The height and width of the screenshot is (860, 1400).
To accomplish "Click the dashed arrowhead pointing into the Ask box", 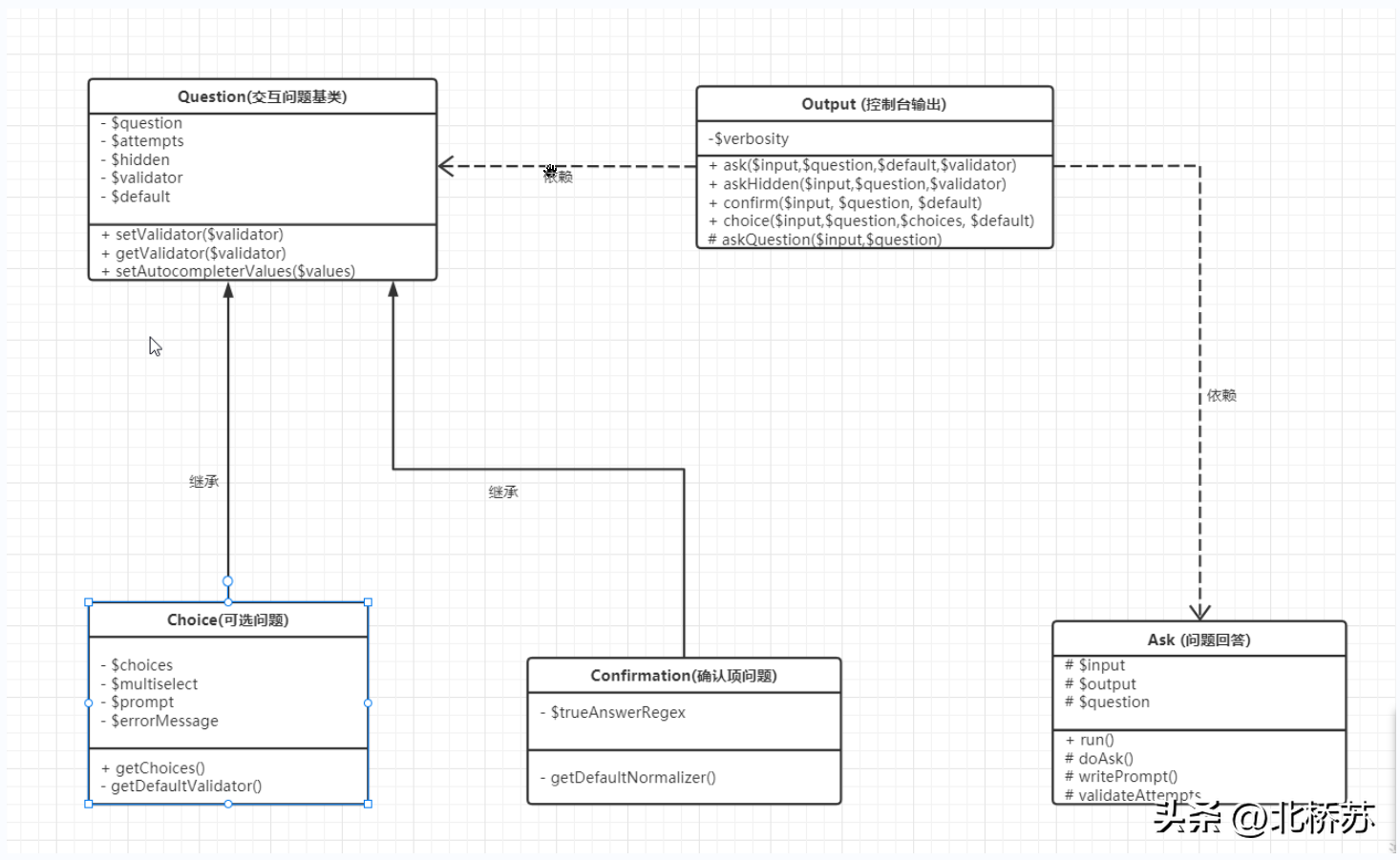I will pyautogui.click(x=1199, y=612).
